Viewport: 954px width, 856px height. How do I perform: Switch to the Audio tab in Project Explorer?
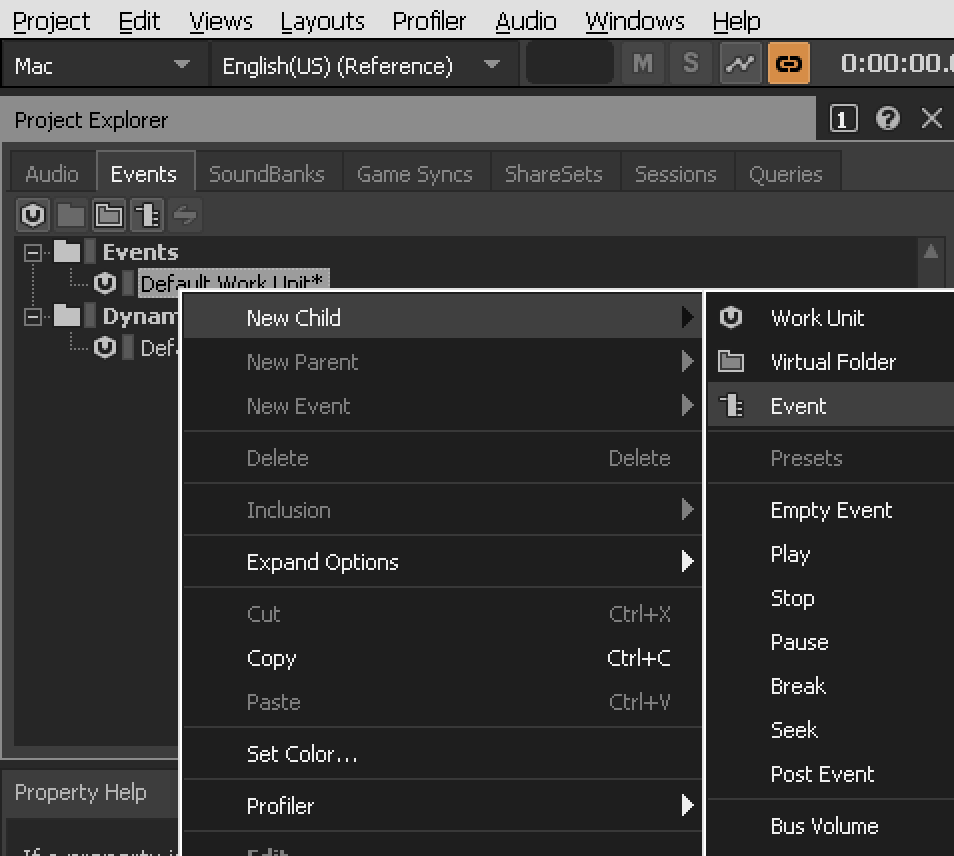click(x=52, y=174)
